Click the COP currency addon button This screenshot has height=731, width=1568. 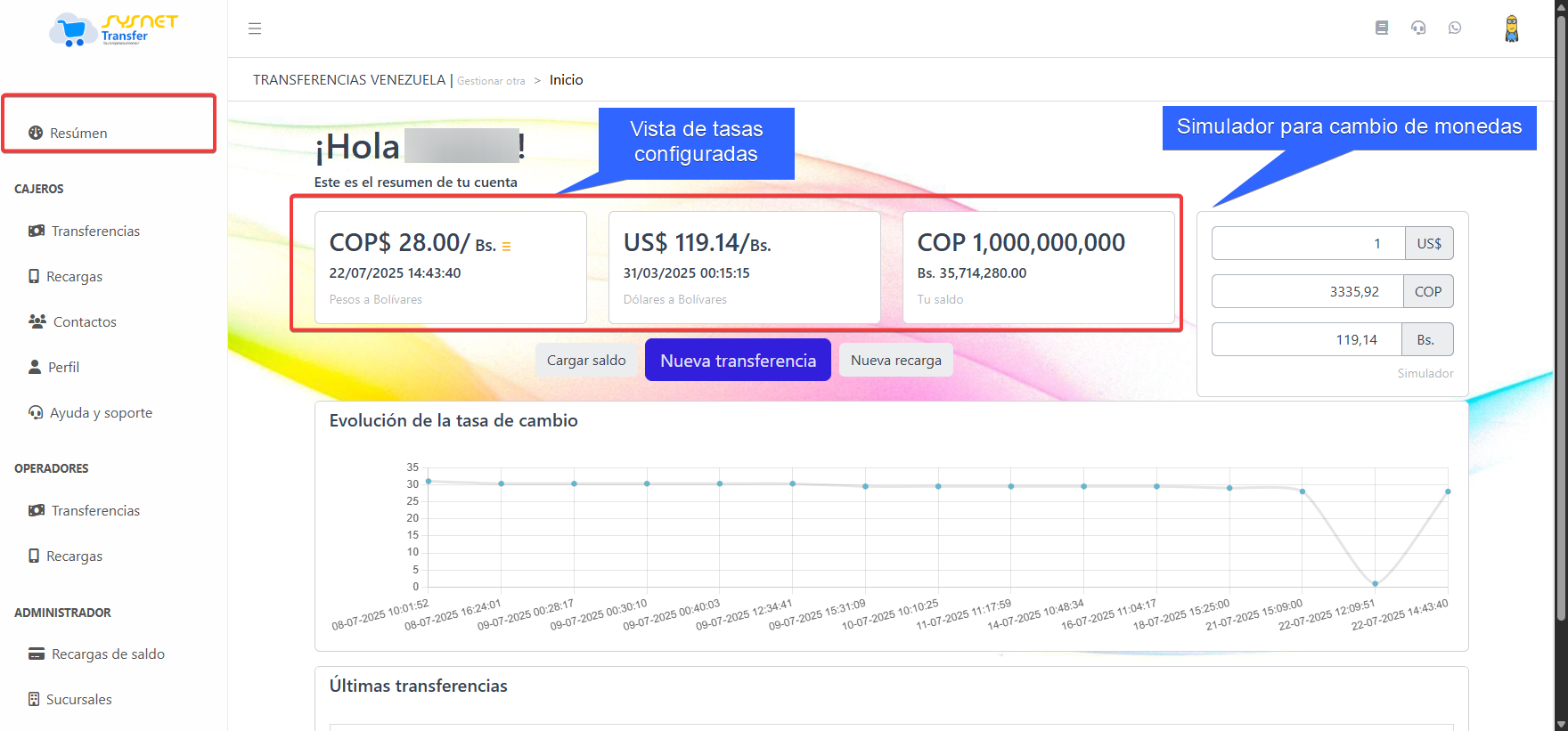pyautogui.click(x=1428, y=291)
